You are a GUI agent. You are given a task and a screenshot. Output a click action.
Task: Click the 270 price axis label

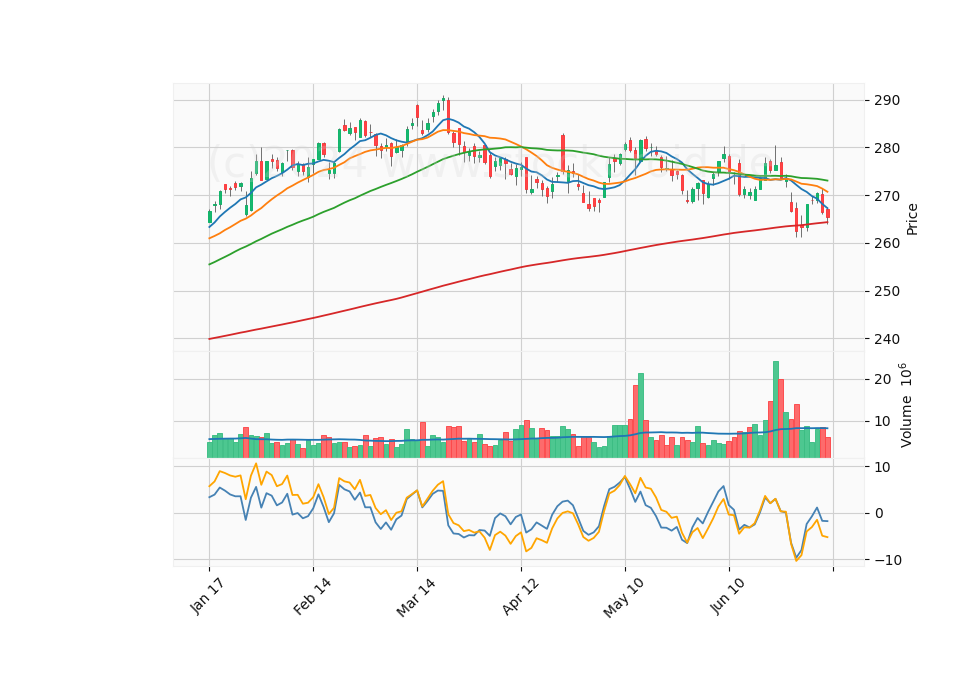[x=887, y=195]
